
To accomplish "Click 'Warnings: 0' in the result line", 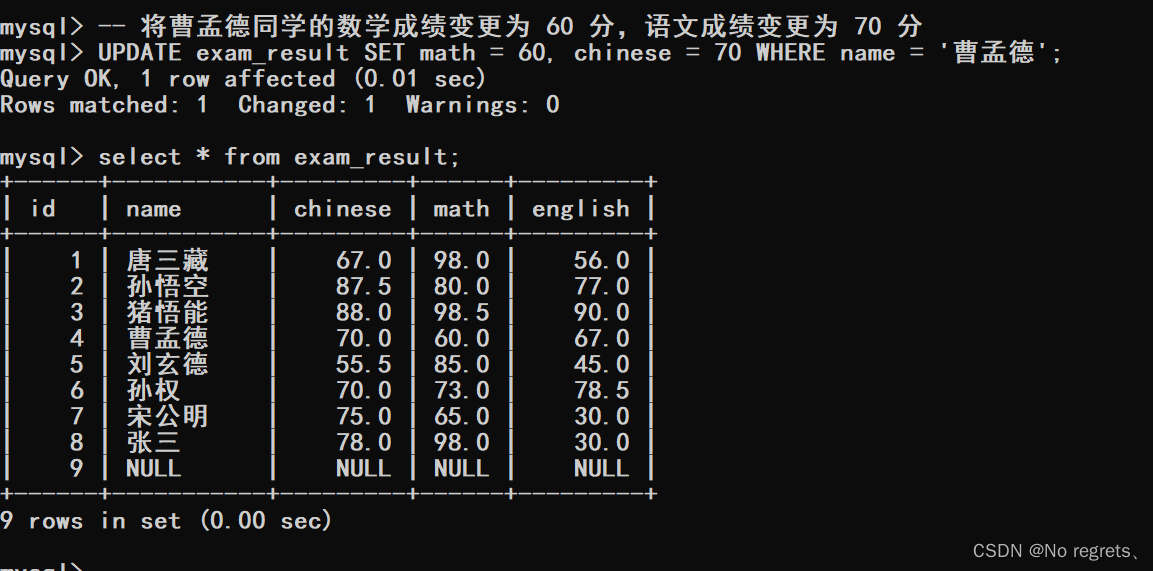I will (482, 105).
